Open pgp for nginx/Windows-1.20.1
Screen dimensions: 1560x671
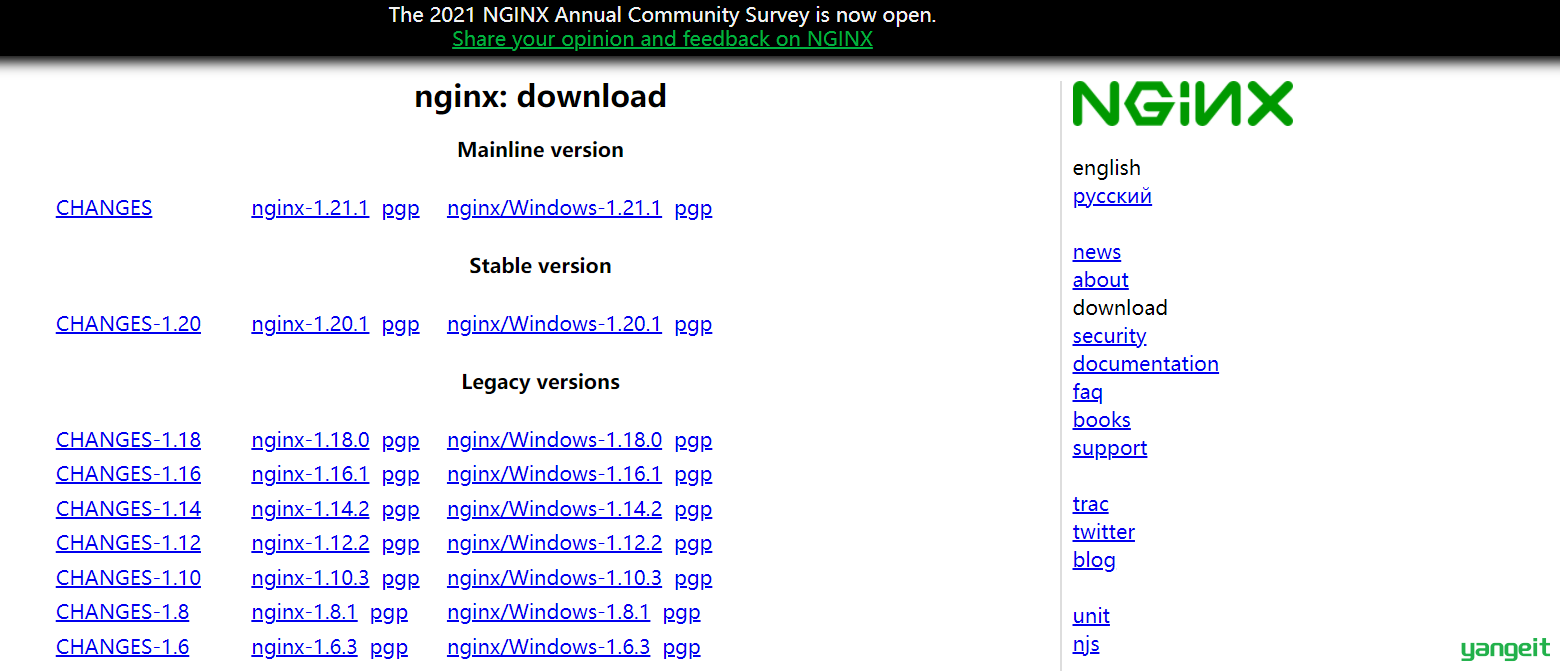tap(693, 325)
